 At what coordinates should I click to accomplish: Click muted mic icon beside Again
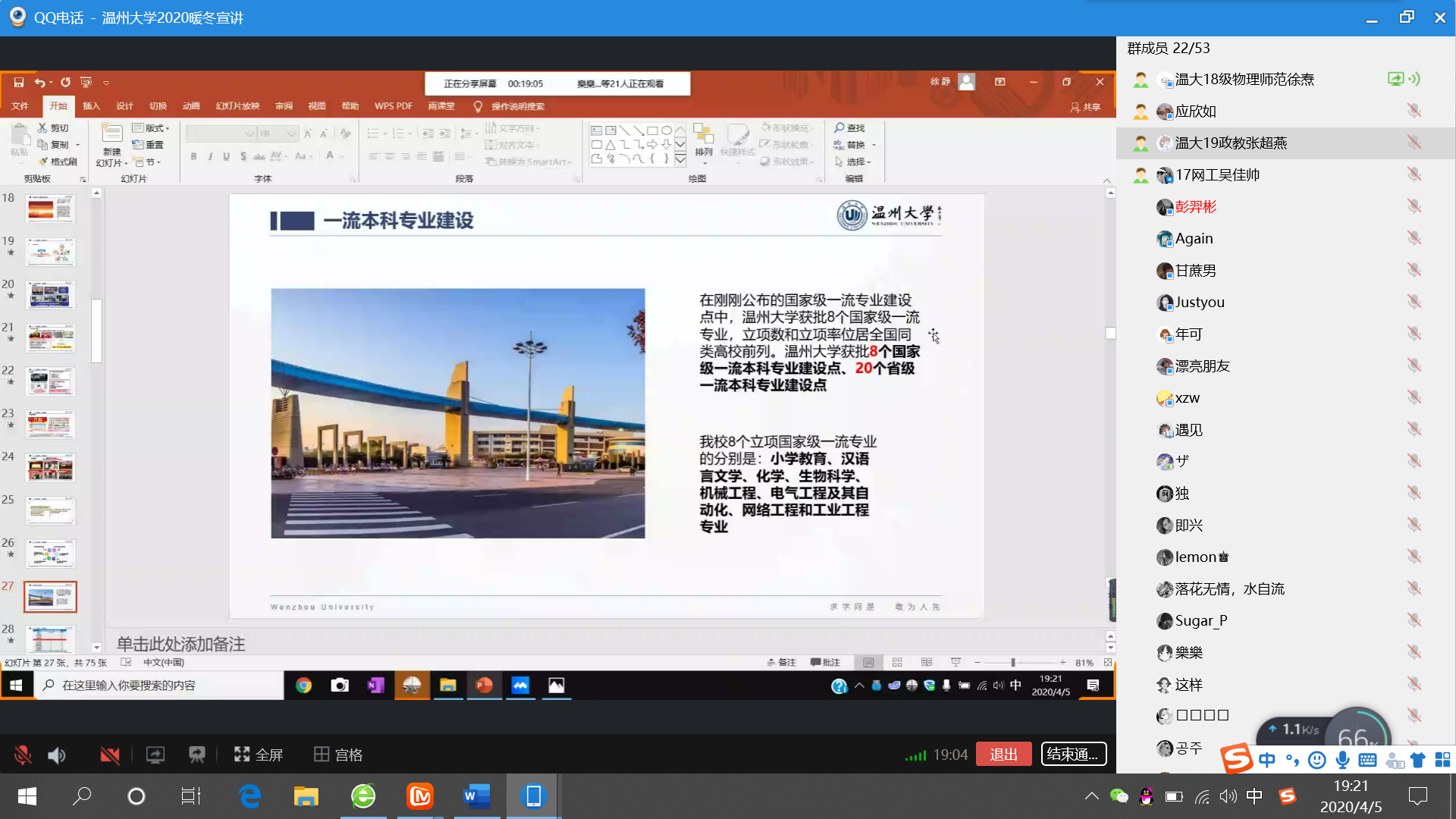tap(1414, 239)
